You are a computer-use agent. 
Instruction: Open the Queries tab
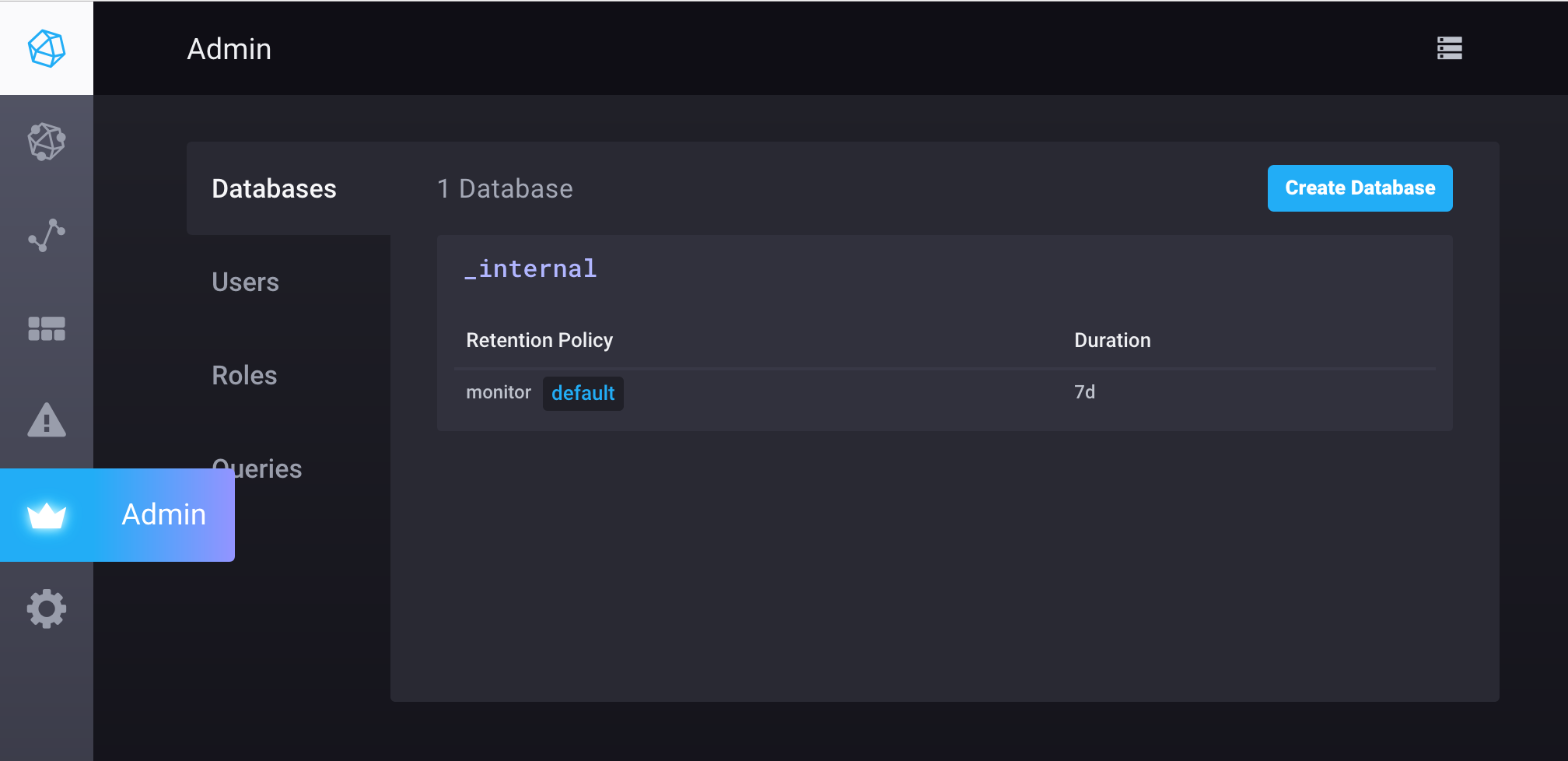click(x=257, y=468)
